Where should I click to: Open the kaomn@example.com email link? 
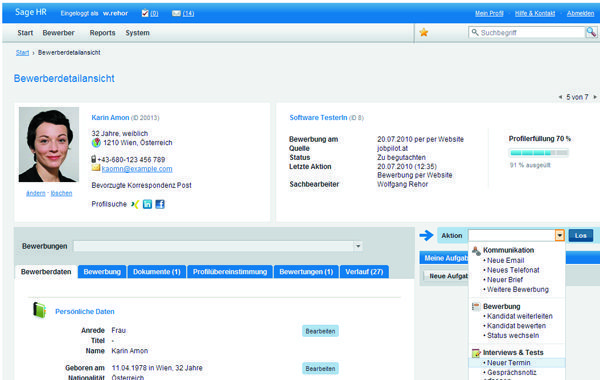(137, 169)
